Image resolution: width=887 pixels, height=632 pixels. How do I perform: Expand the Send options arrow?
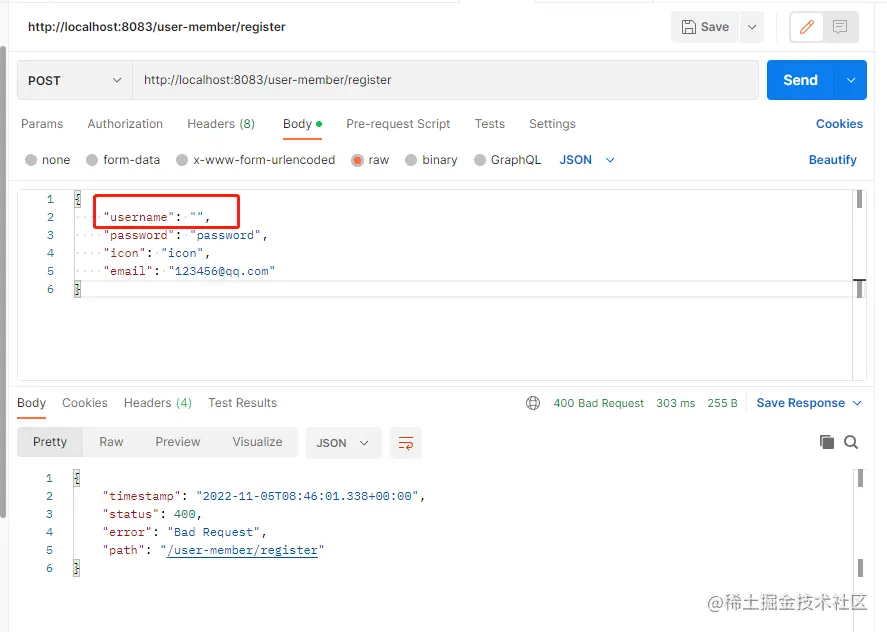pyautogui.click(x=851, y=80)
